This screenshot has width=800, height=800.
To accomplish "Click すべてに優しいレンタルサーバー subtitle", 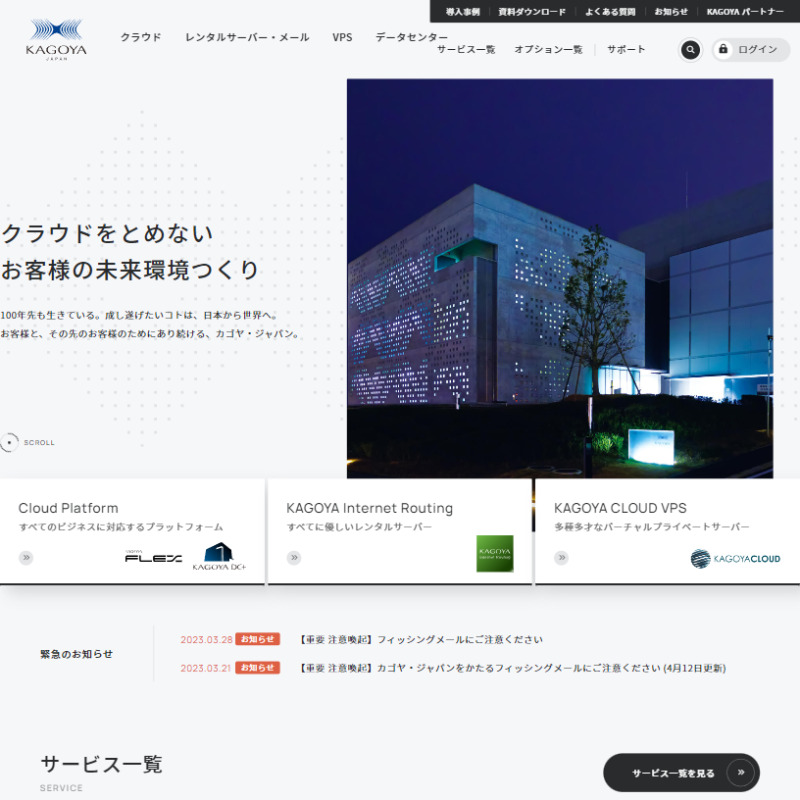I will [x=359, y=527].
